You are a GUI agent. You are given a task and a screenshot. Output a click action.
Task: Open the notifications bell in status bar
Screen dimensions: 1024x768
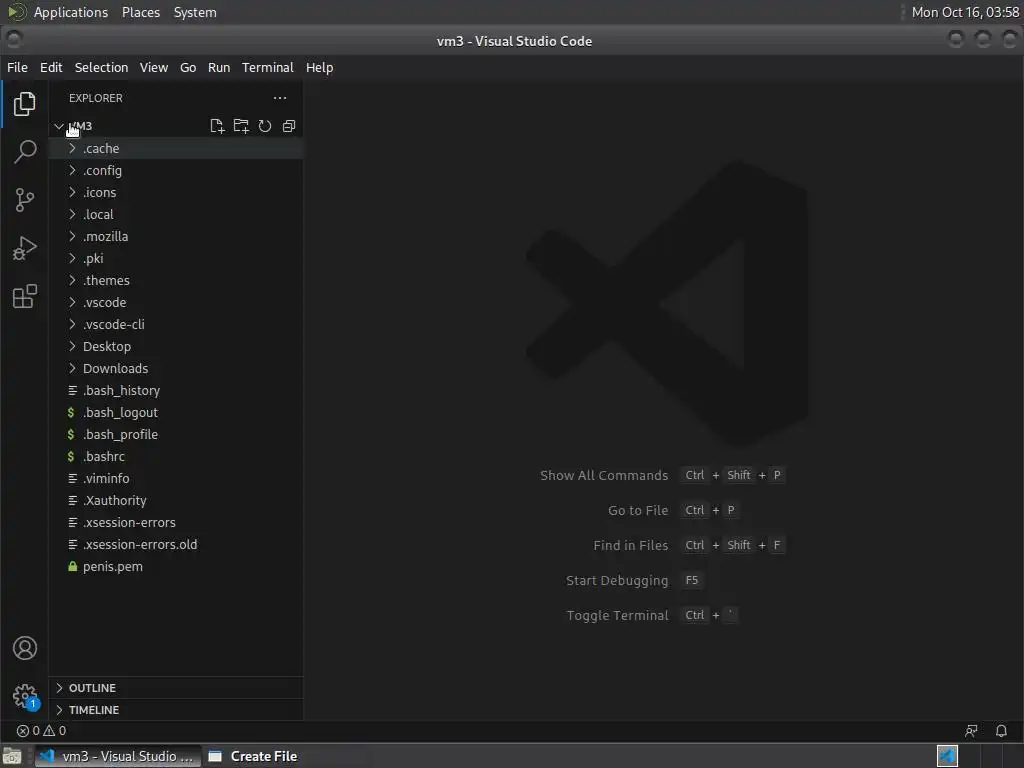tap(1001, 731)
